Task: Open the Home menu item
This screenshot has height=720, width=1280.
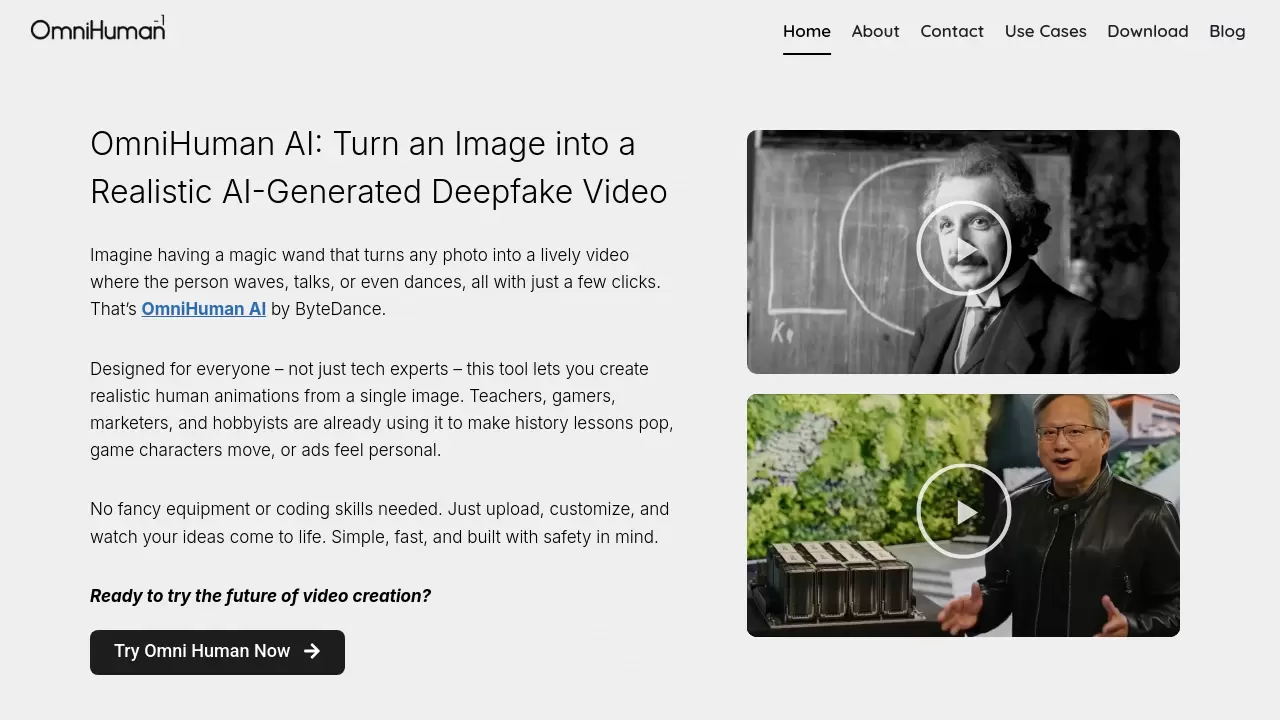Action: pos(807,31)
